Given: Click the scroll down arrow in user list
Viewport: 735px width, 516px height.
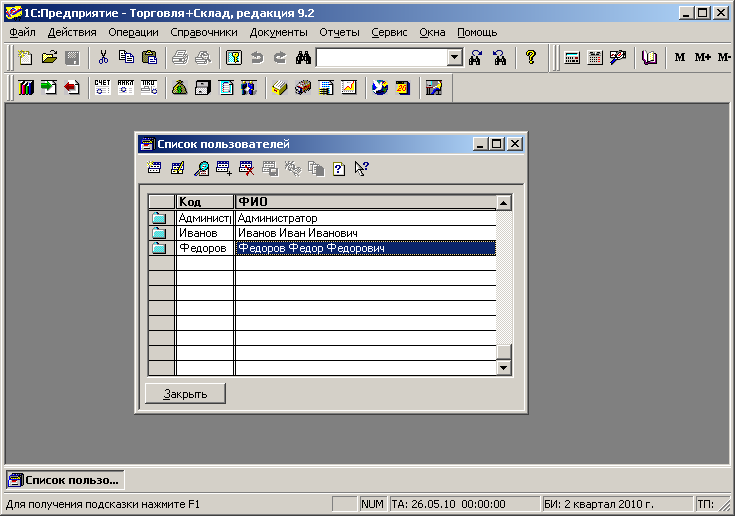Looking at the screenshot, I should coord(503,367).
